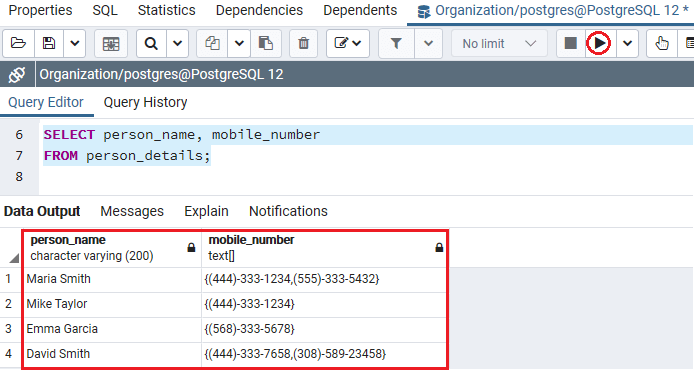Click the delete trash can icon
Viewport: 694px width, 373px height.
[x=304, y=43]
